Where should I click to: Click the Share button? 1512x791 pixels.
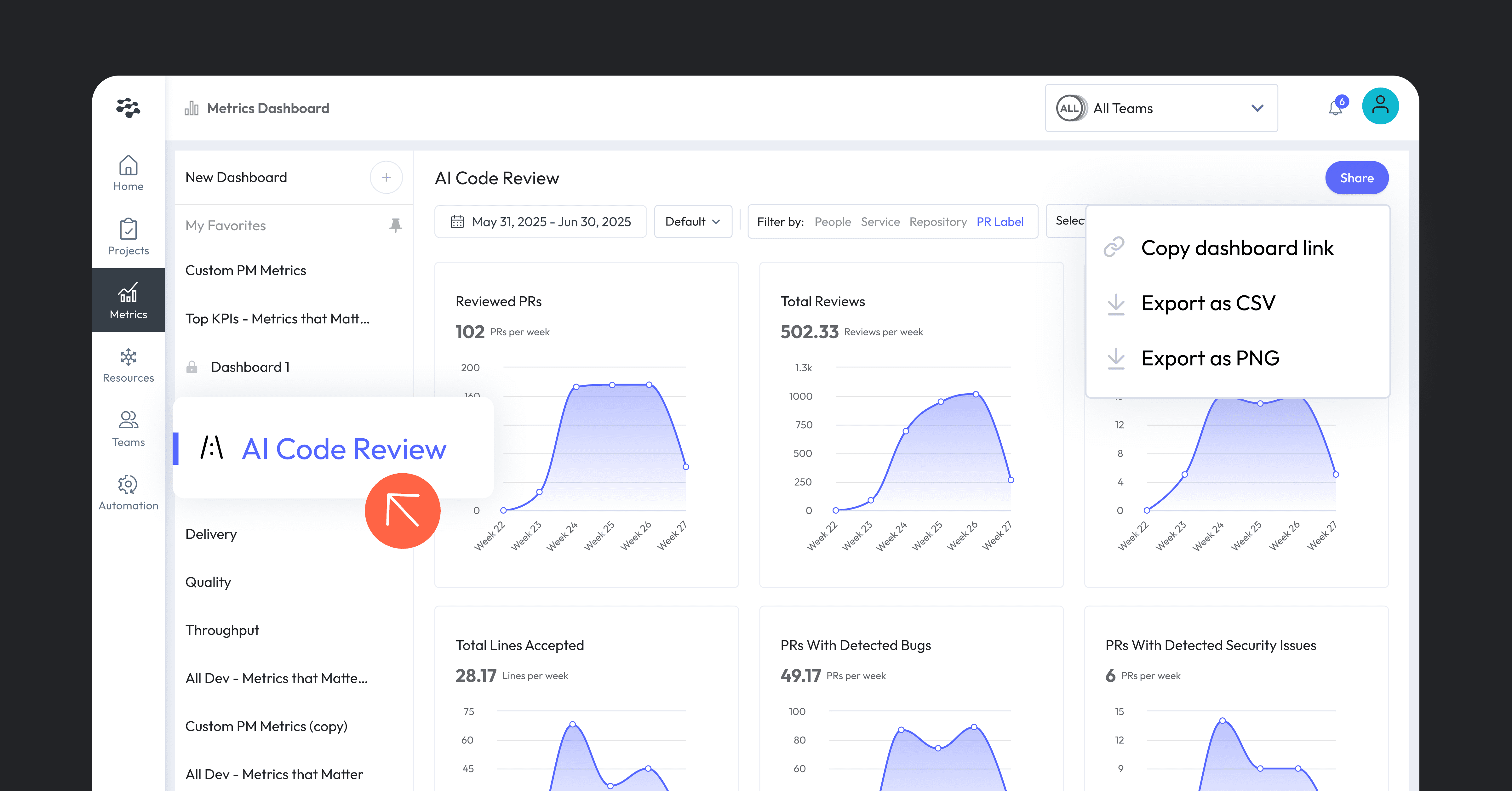click(1356, 177)
